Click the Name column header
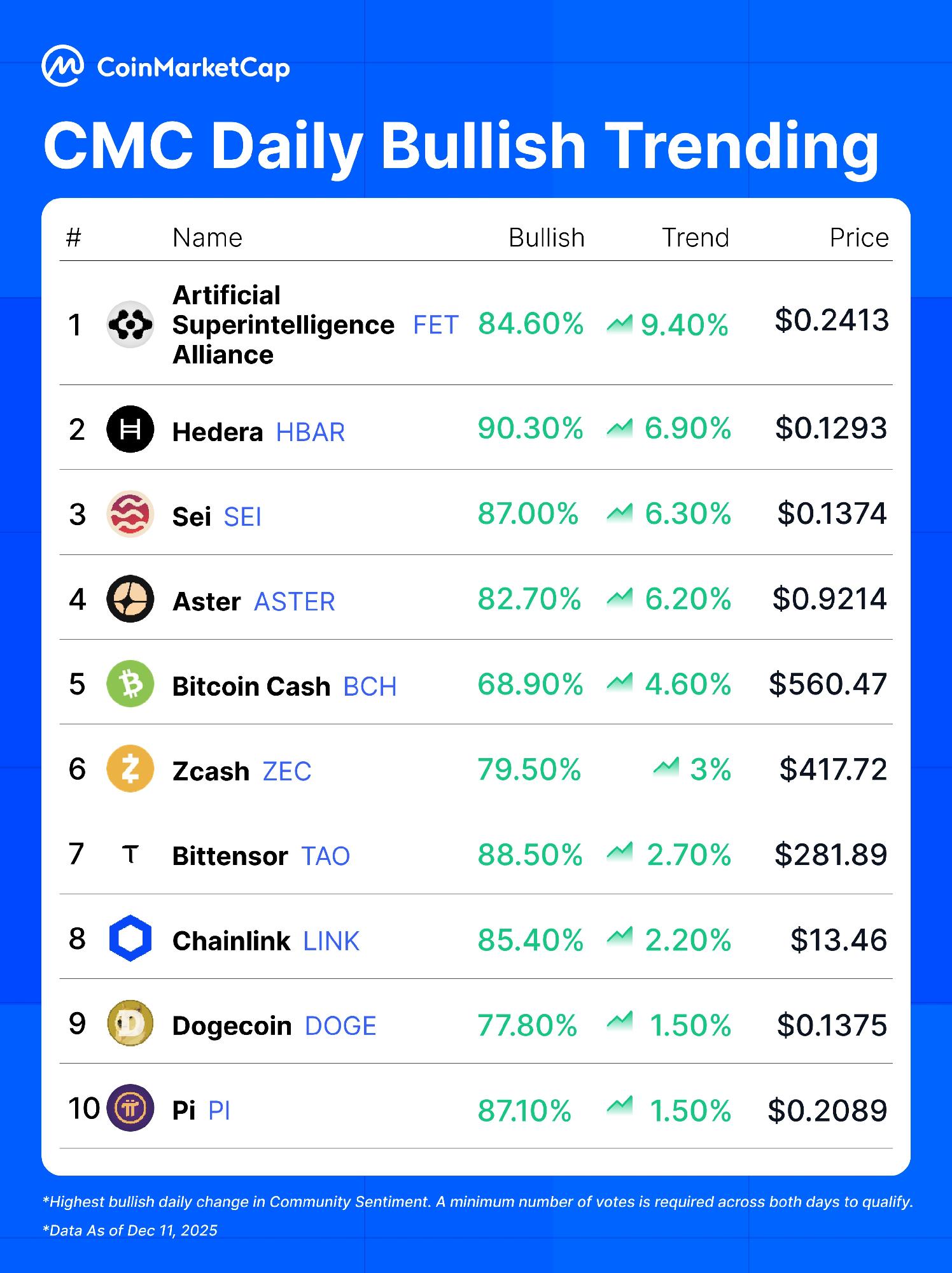Screen dimensions: 952x1273 pyautogui.click(x=207, y=238)
